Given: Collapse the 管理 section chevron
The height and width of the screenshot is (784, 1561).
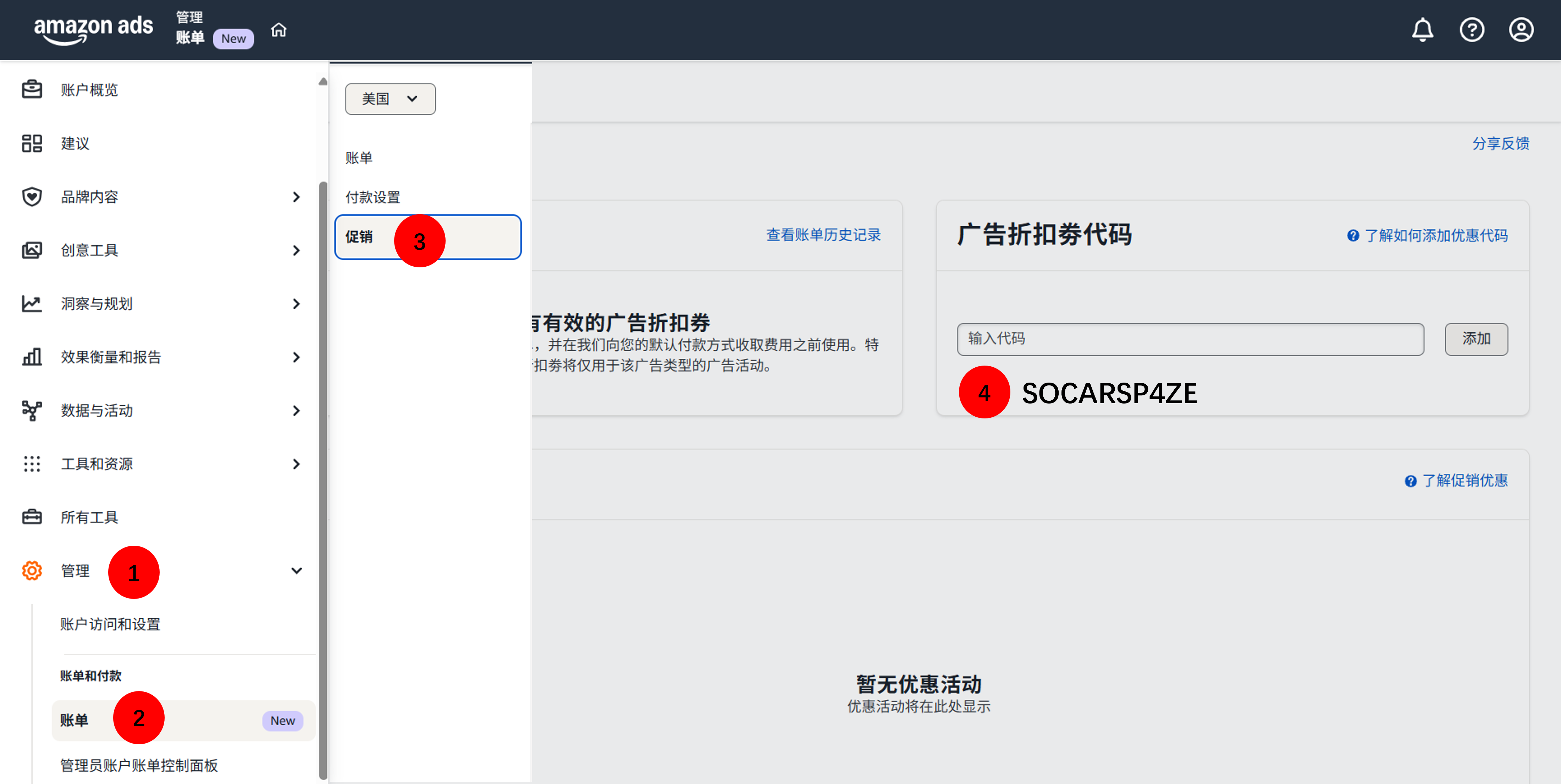Looking at the screenshot, I should point(296,571).
